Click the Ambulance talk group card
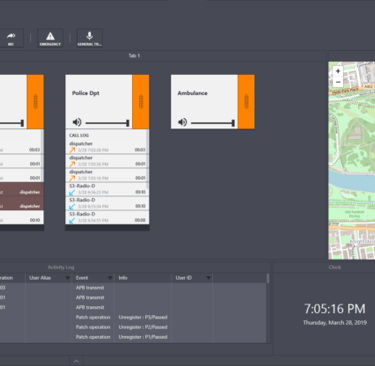 (204, 102)
